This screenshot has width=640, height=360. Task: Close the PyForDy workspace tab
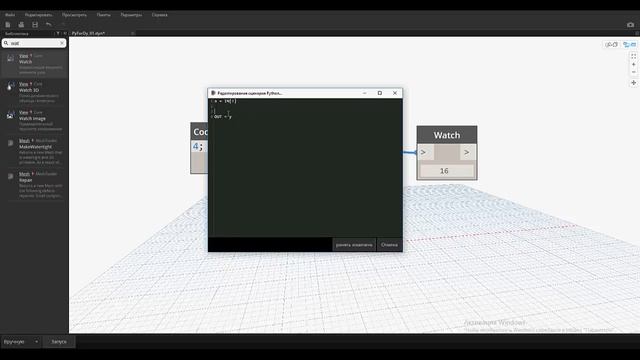(x=133, y=33)
